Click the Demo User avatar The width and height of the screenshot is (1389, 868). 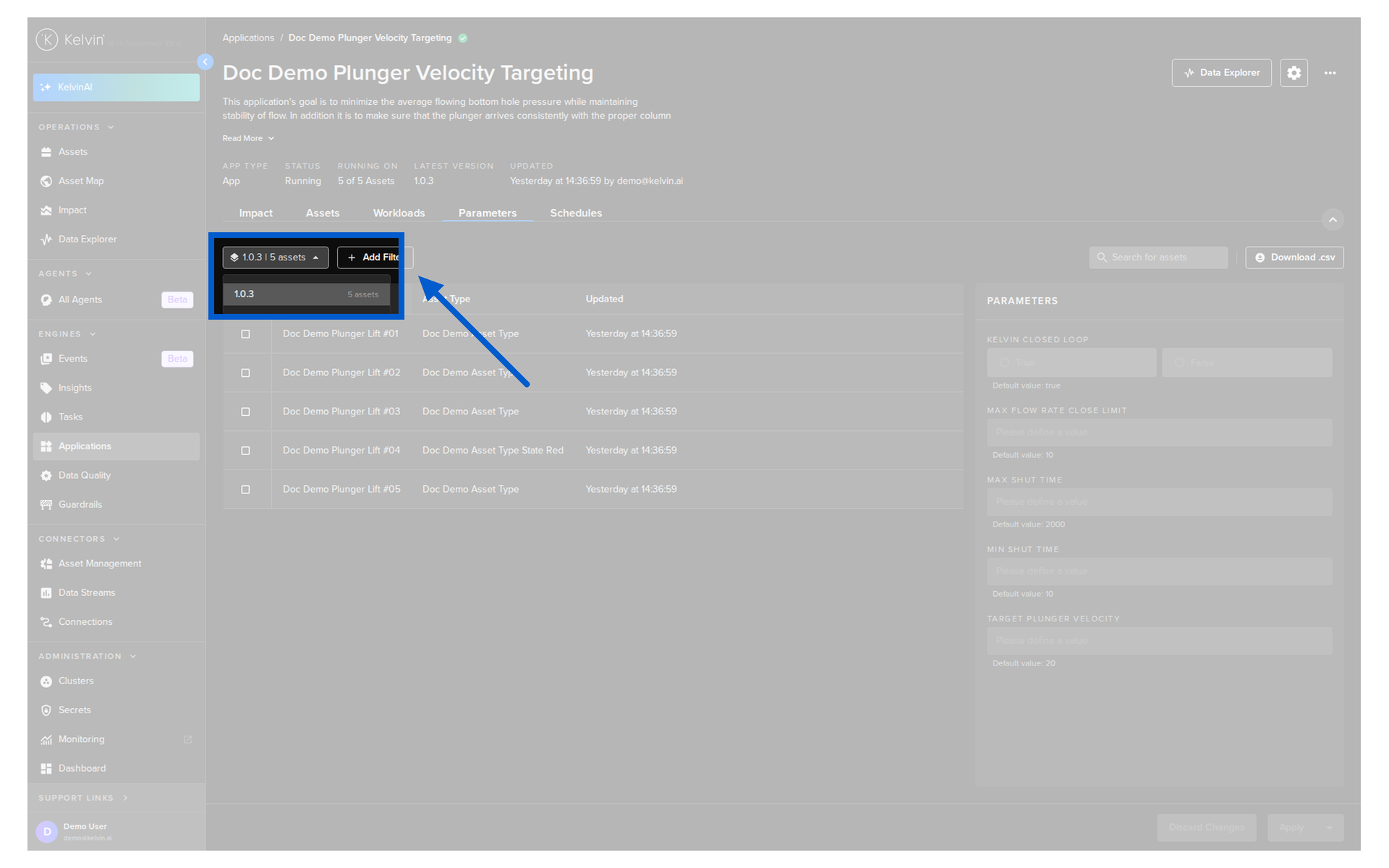(47, 832)
